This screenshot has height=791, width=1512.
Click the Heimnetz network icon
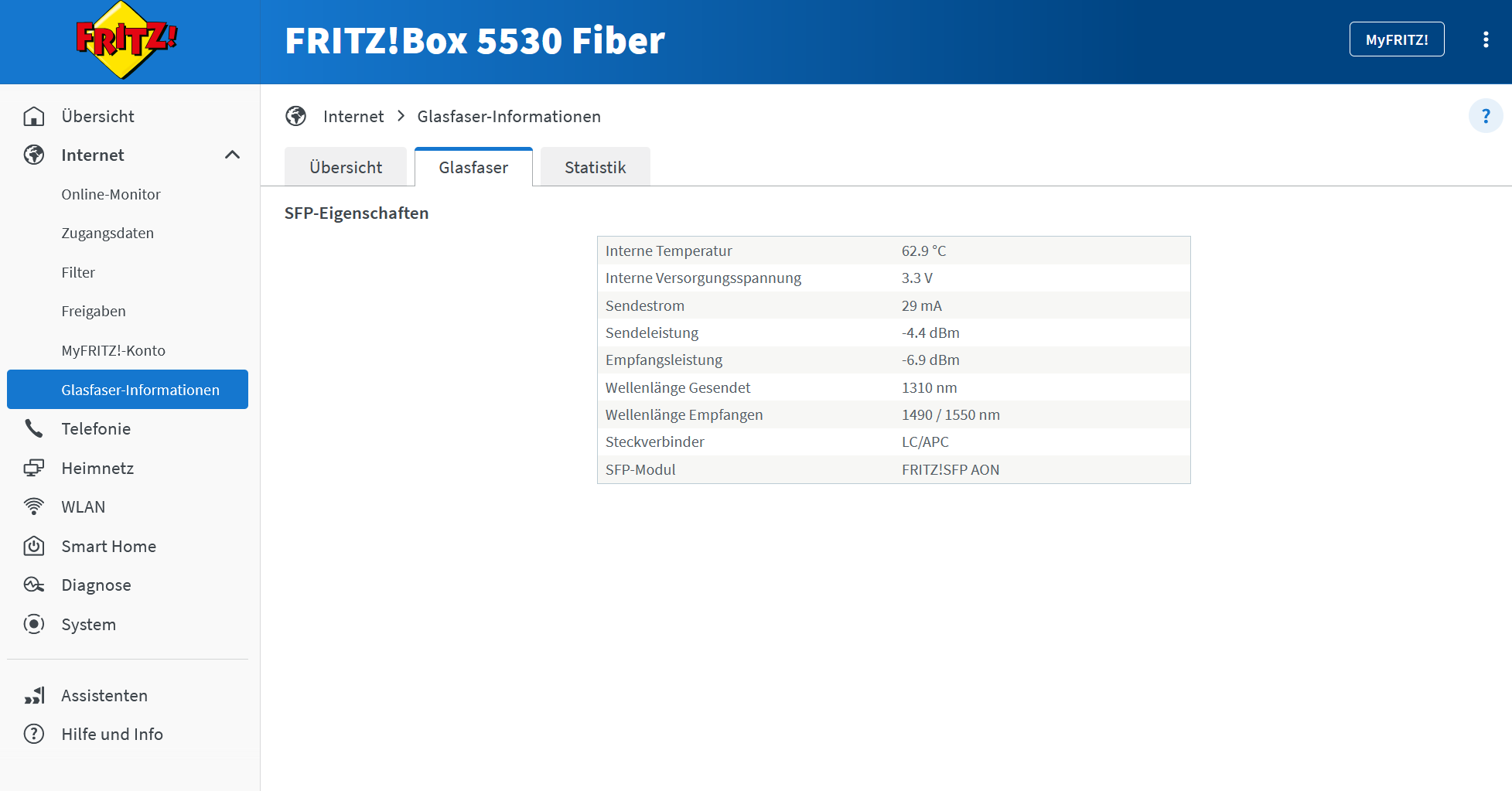click(34, 468)
